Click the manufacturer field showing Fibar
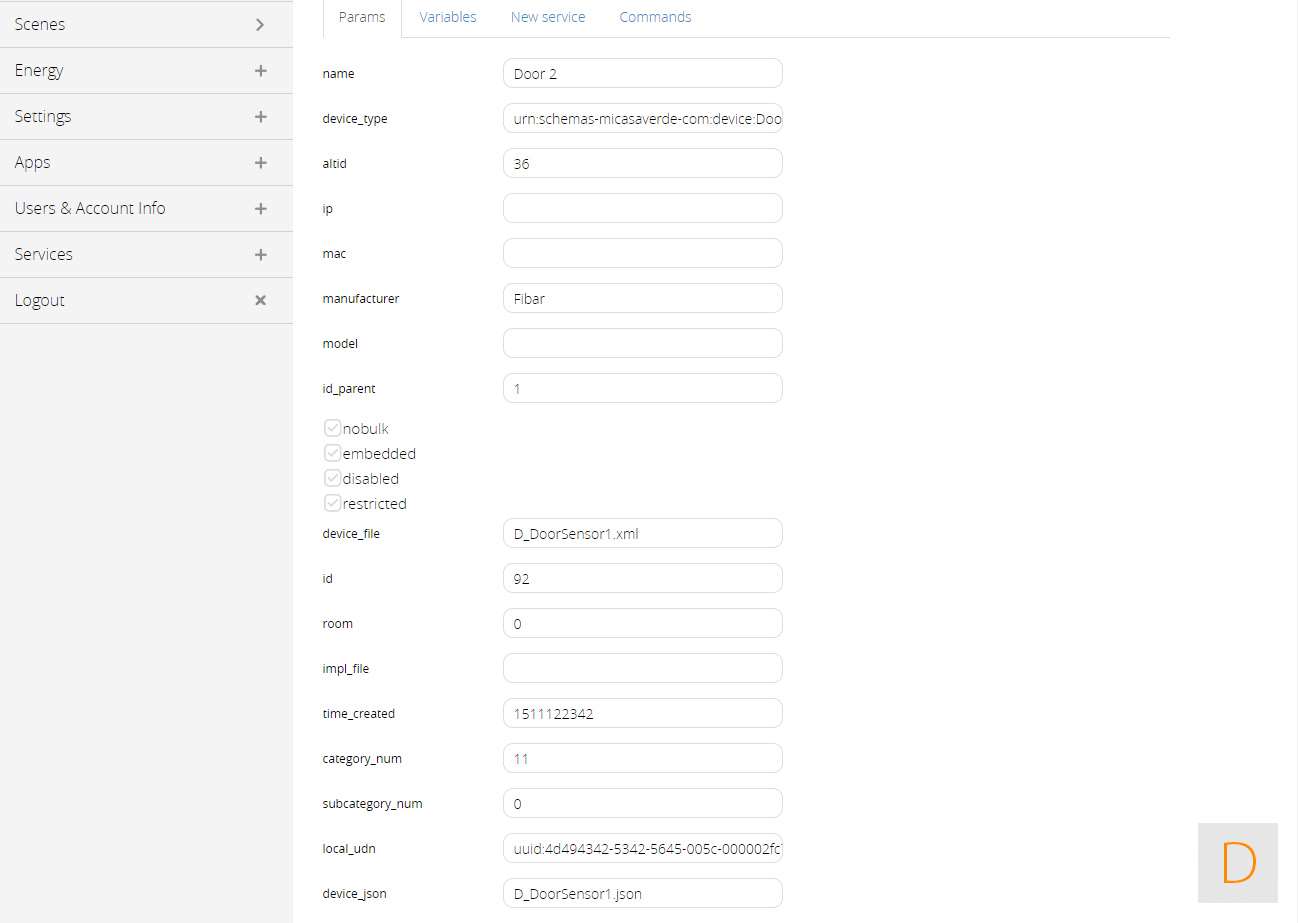The height and width of the screenshot is (923, 1298). [642, 298]
